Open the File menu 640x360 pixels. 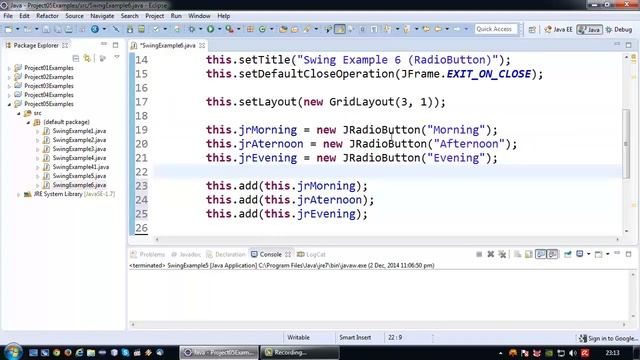tap(8, 16)
